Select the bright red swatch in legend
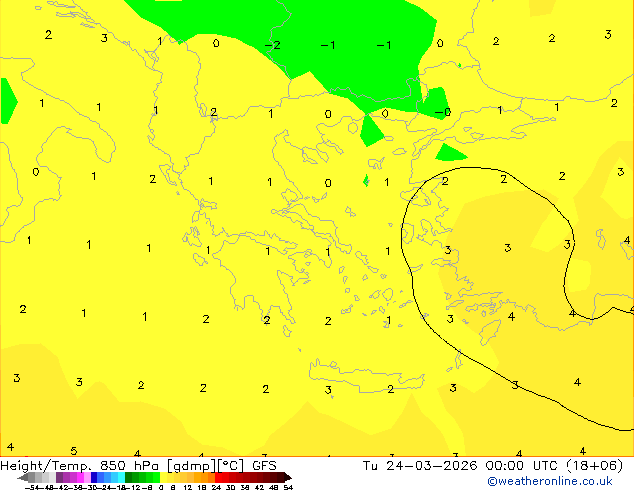 point(218,478)
